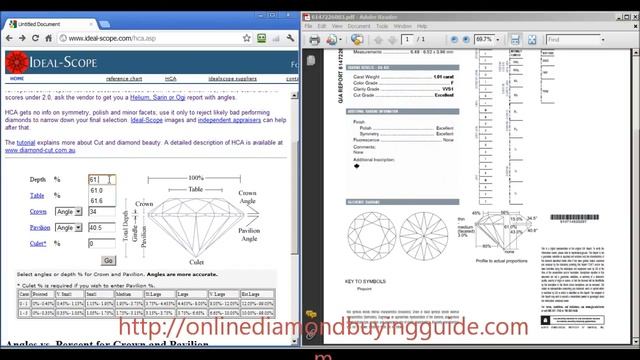The height and width of the screenshot is (360, 640).
Task: Bookmark the page with the star icon
Action: click(x=247, y=38)
